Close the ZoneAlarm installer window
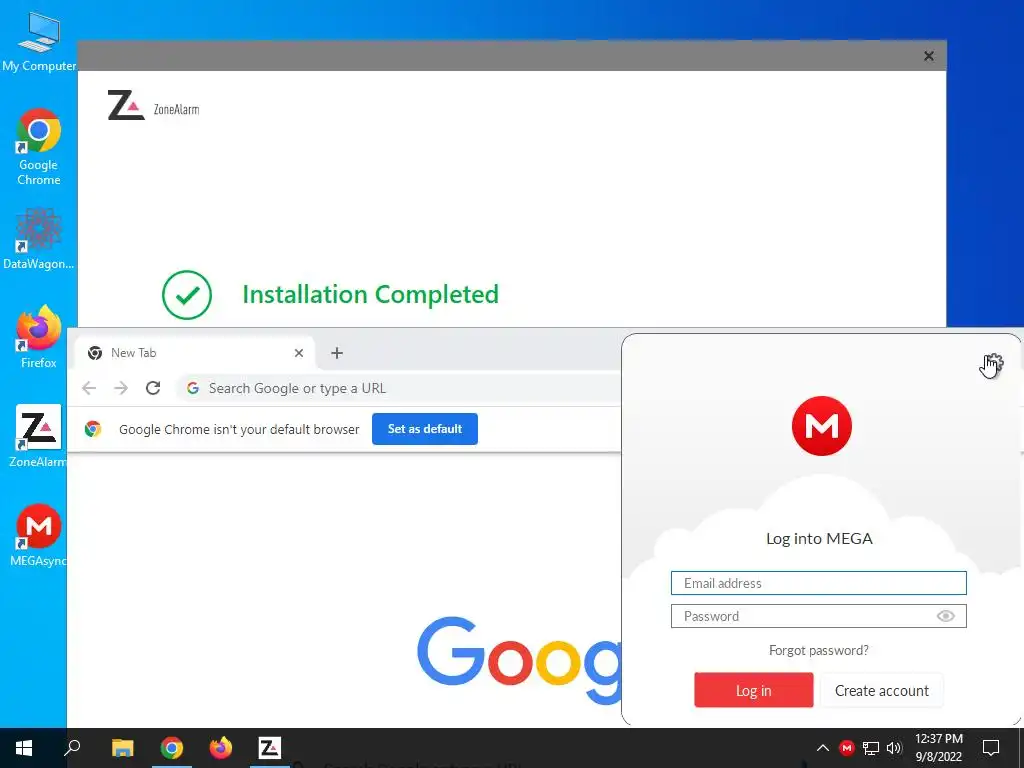This screenshot has width=1024, height=768. click(929, 56)
